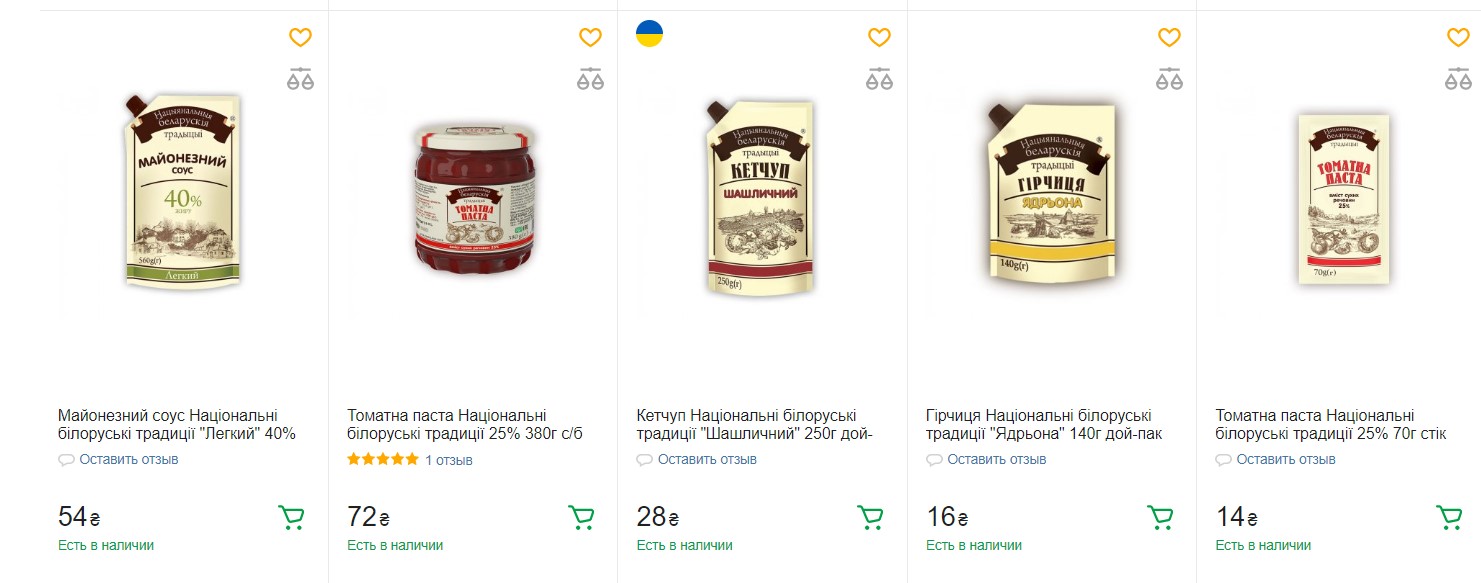
Task: Add Кетчуп Шашличний to cart
Action: pyautogui.click(x=869, y=518)
